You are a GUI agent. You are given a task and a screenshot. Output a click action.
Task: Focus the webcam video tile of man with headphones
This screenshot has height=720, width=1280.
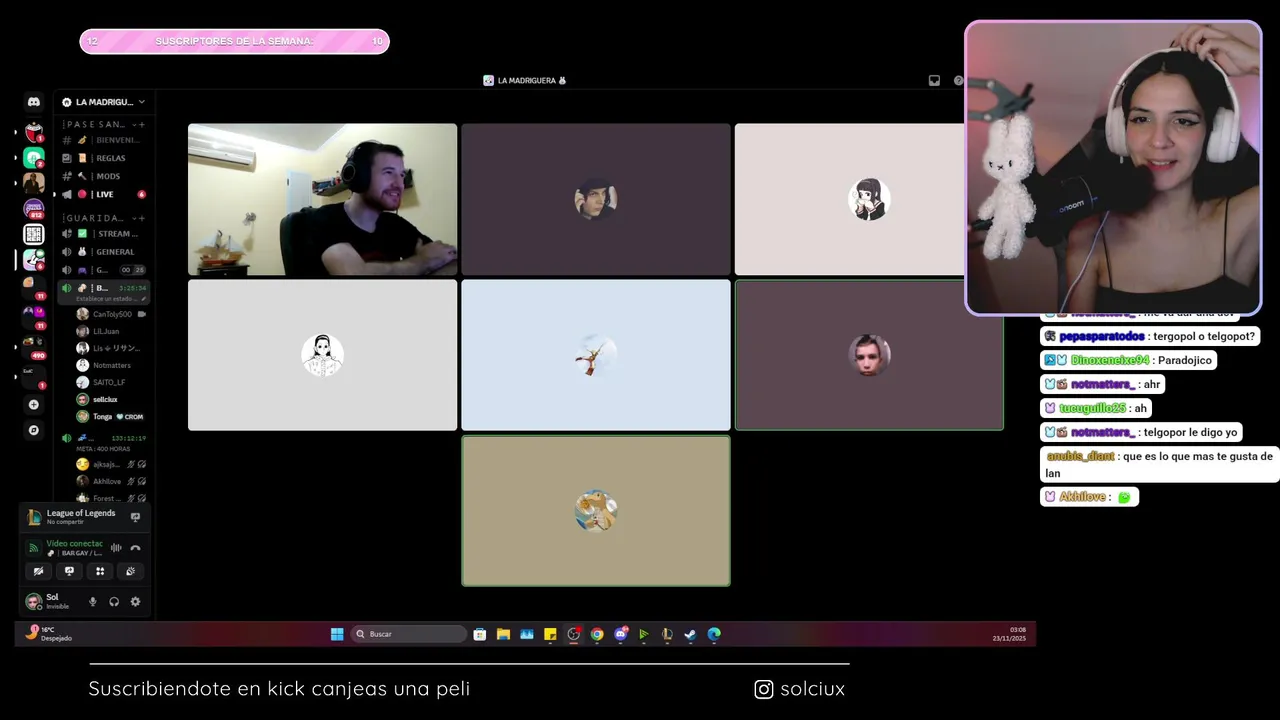tap(322, 199)
